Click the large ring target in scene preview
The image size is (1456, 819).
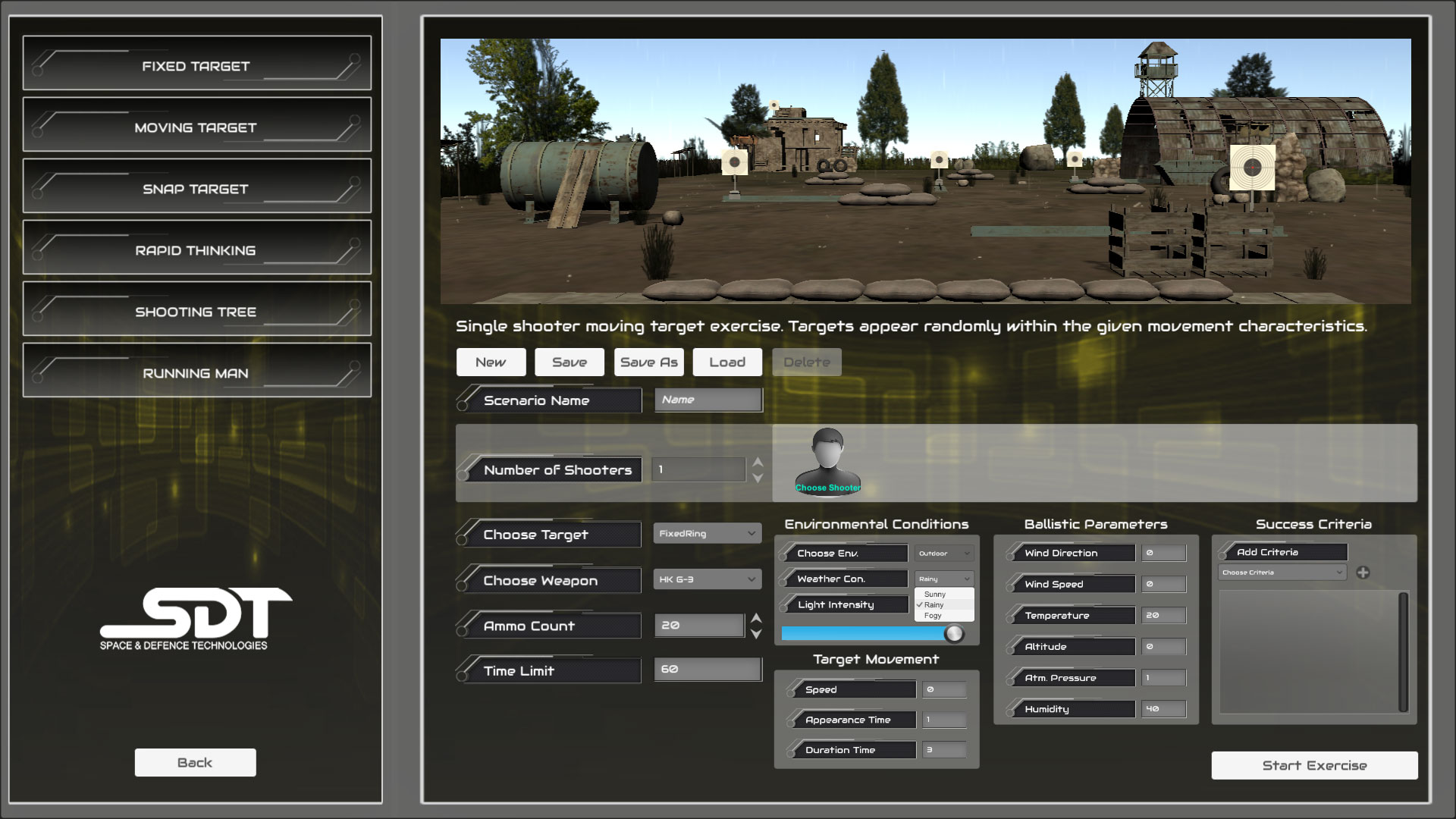point(1252,167)
